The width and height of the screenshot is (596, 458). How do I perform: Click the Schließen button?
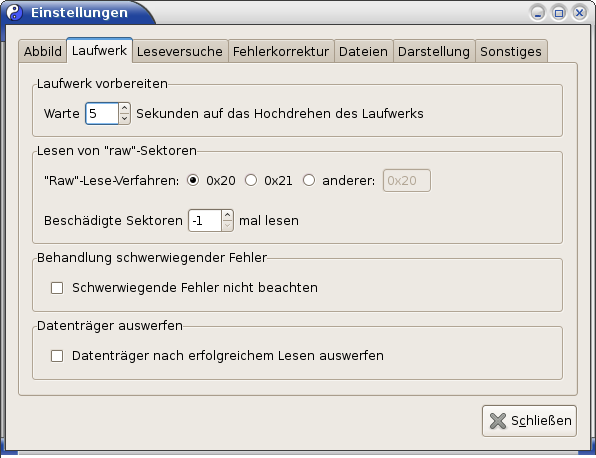point(529,421)
